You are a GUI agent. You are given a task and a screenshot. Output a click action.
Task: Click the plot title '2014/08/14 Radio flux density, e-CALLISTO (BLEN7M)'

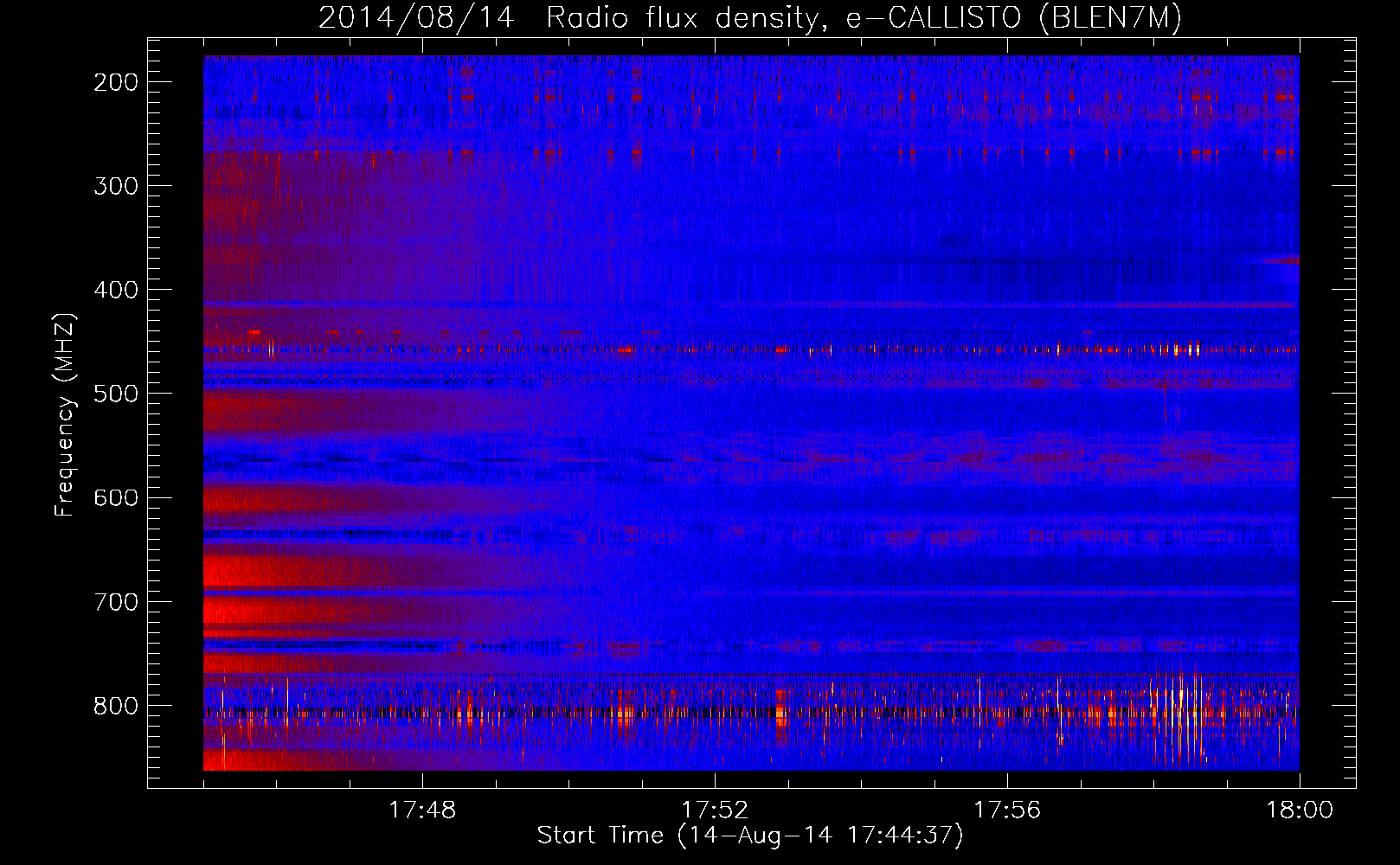(749, 18)
